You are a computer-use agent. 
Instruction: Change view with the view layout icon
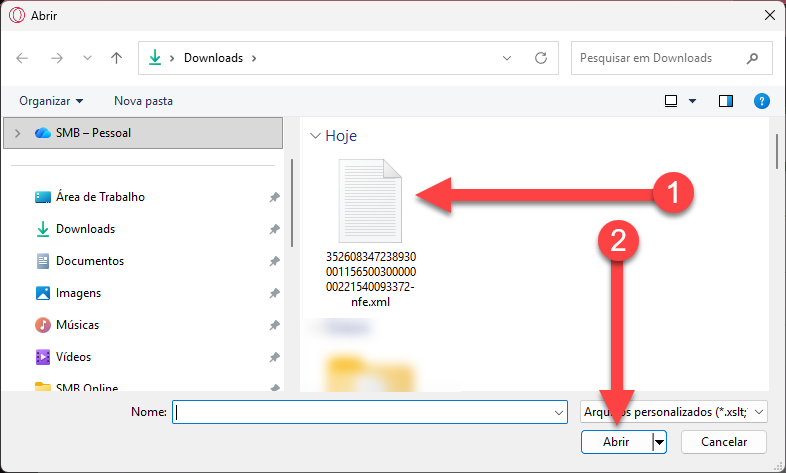coord(671,101)
